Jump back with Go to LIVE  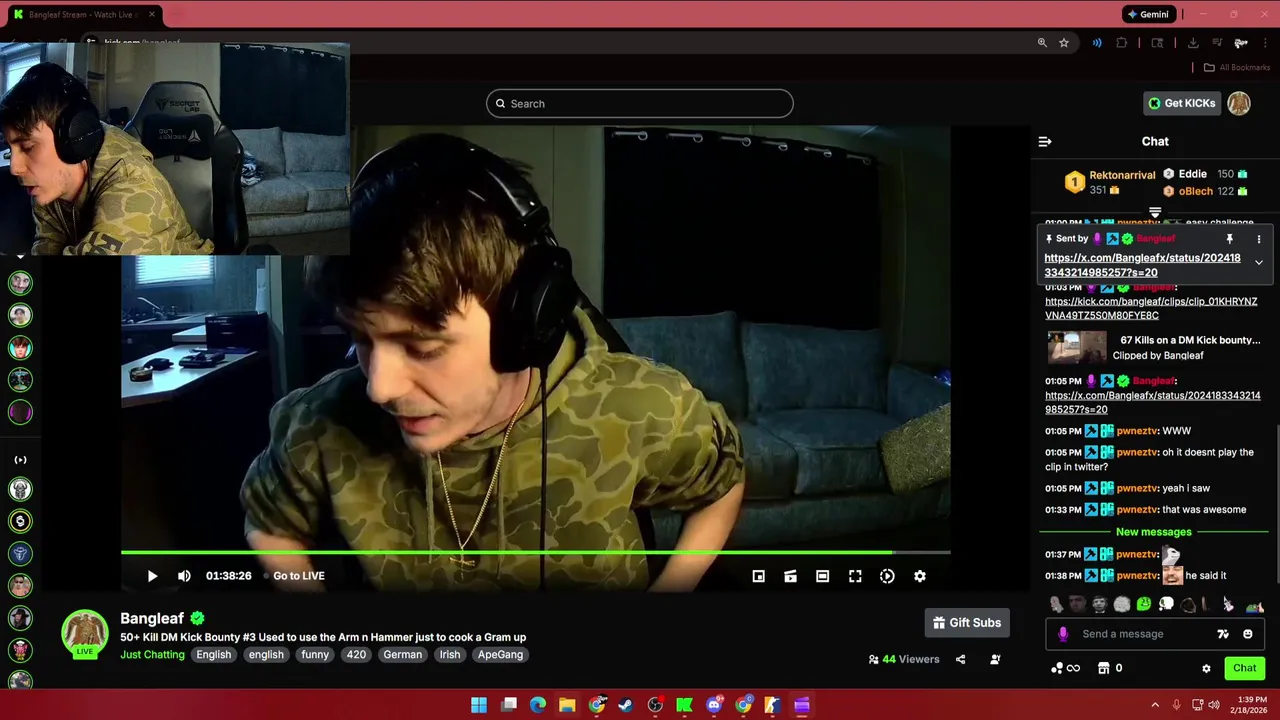tap(298, 576)
